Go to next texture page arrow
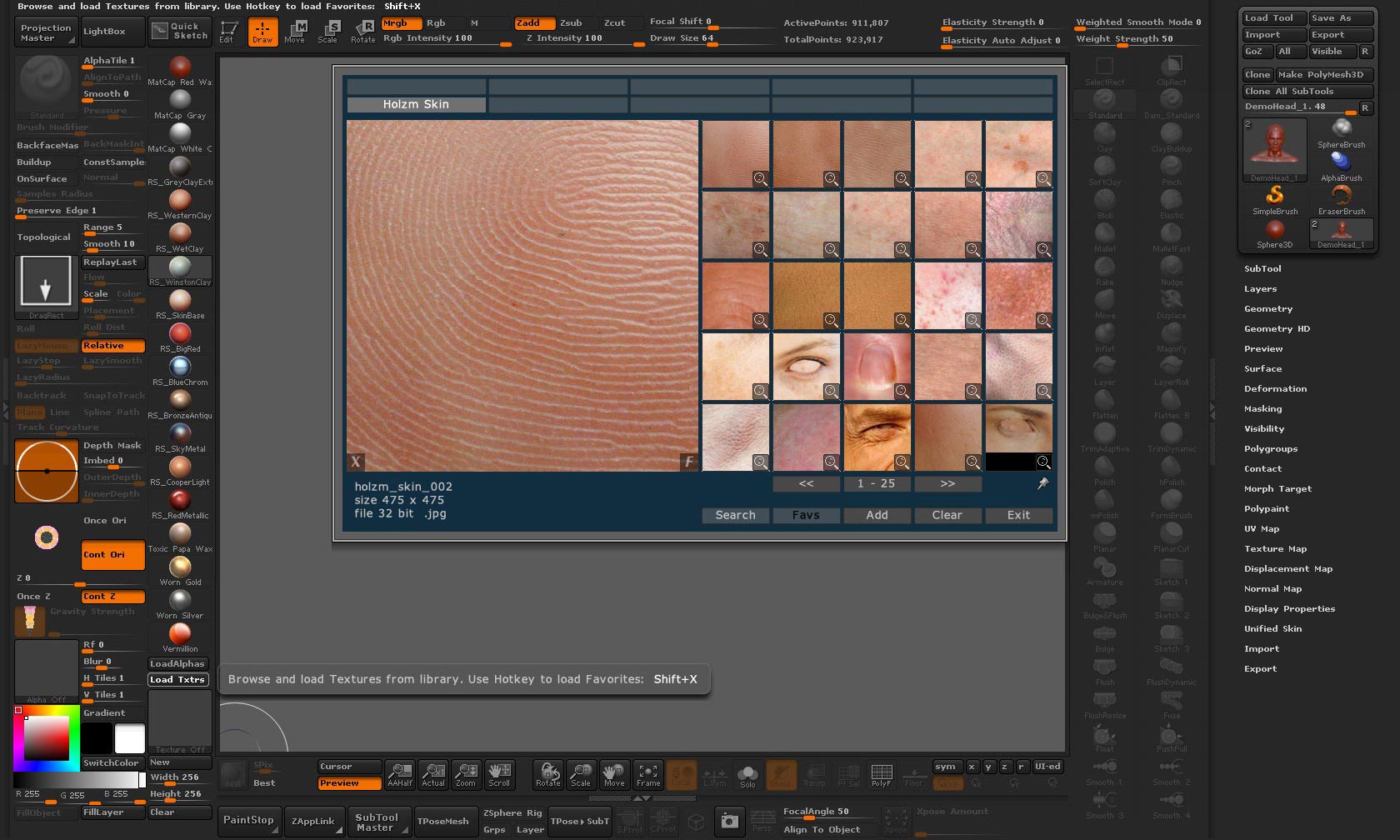Screen dimensions: 1400x840 point(947,483)
